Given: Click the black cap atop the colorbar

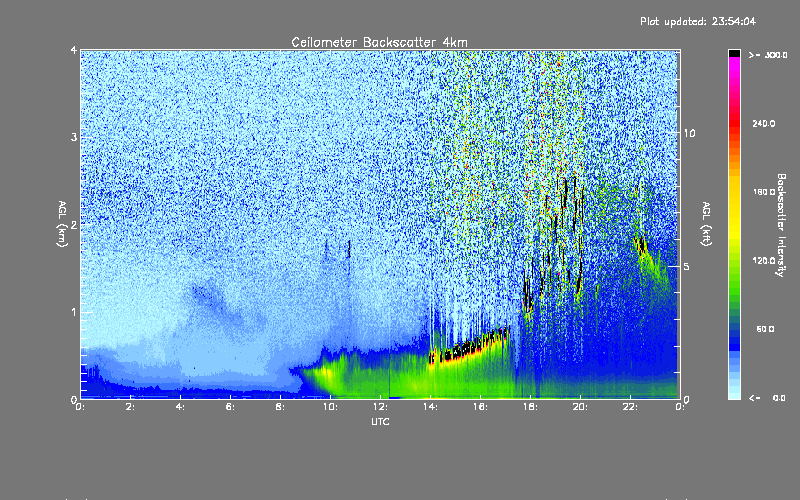Looking at the screenshot, I should (734, 53).
